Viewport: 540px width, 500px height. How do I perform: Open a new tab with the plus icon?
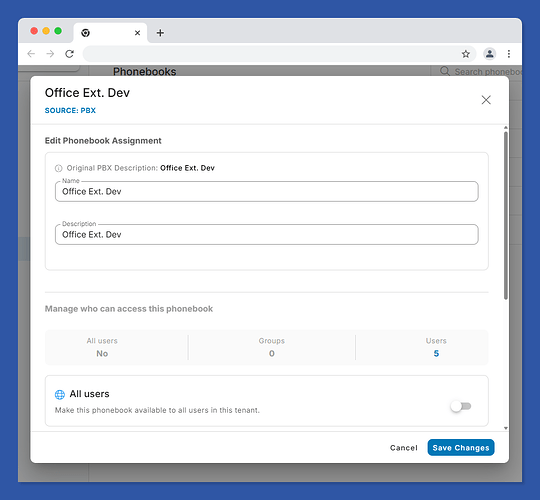point(160,33)
